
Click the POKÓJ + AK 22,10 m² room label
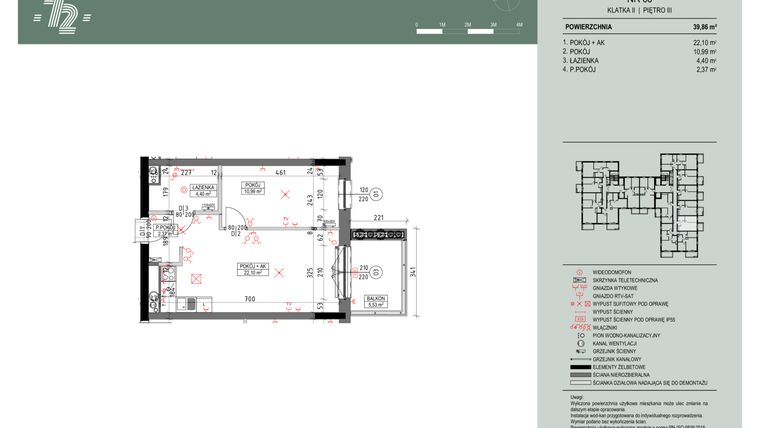pos(253,269)
